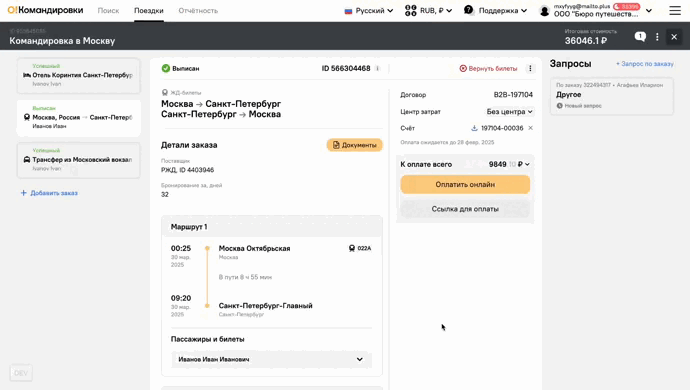Image resolution: width=690 pixels, height=390 pixels.
Task: Open the hamburger main menu
Action: pos(675,11)
